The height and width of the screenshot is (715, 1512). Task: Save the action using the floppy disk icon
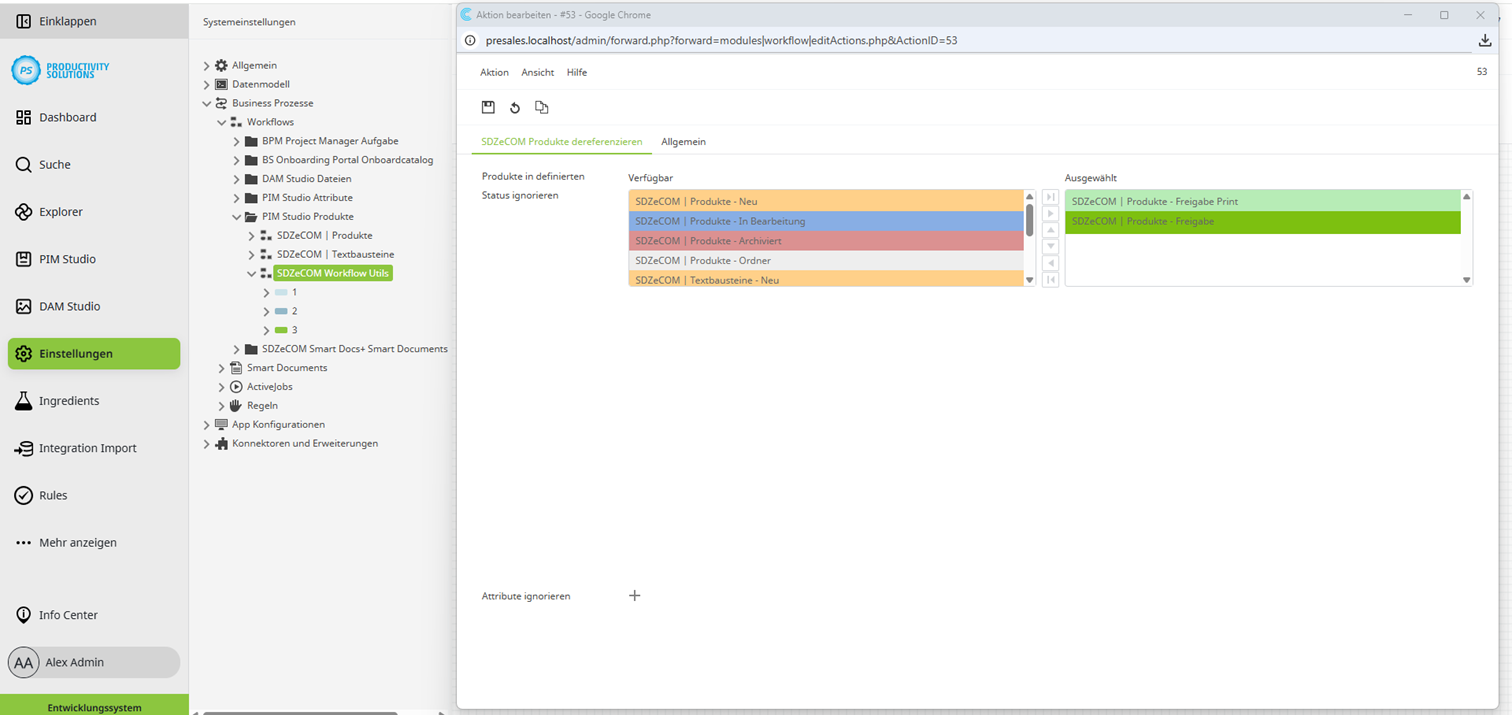coord(489,107)
